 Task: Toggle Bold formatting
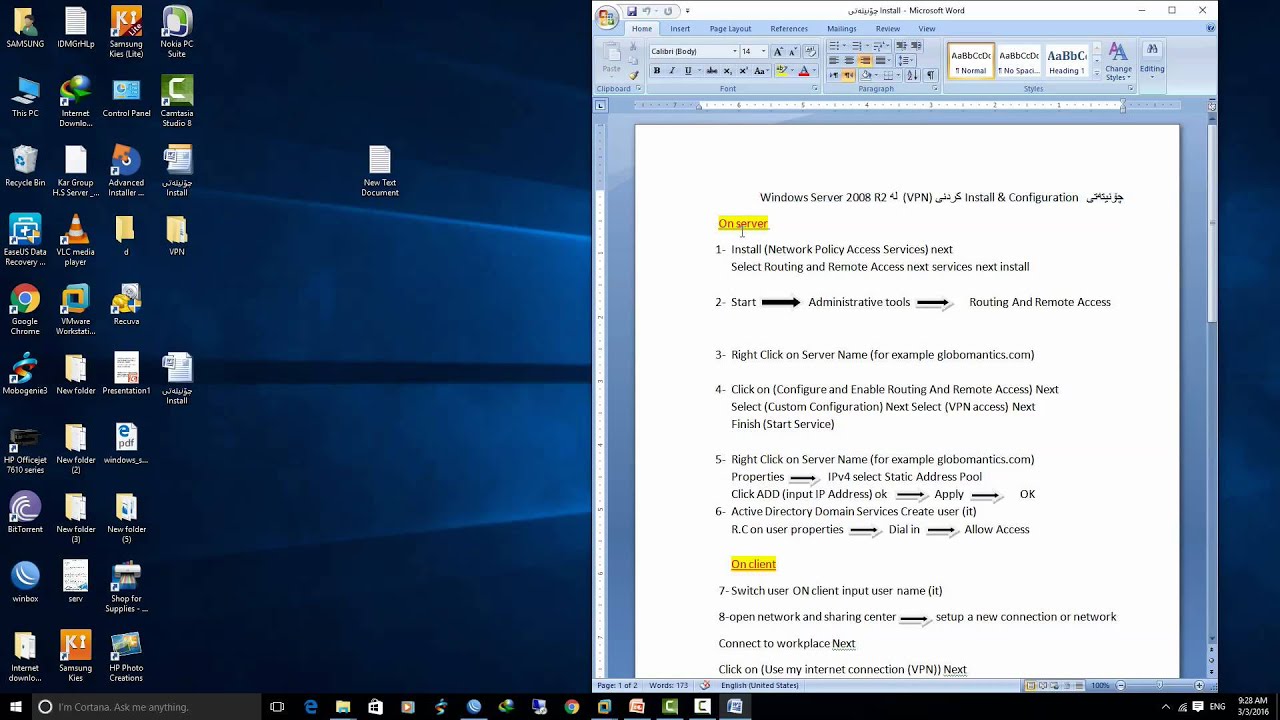657,71
